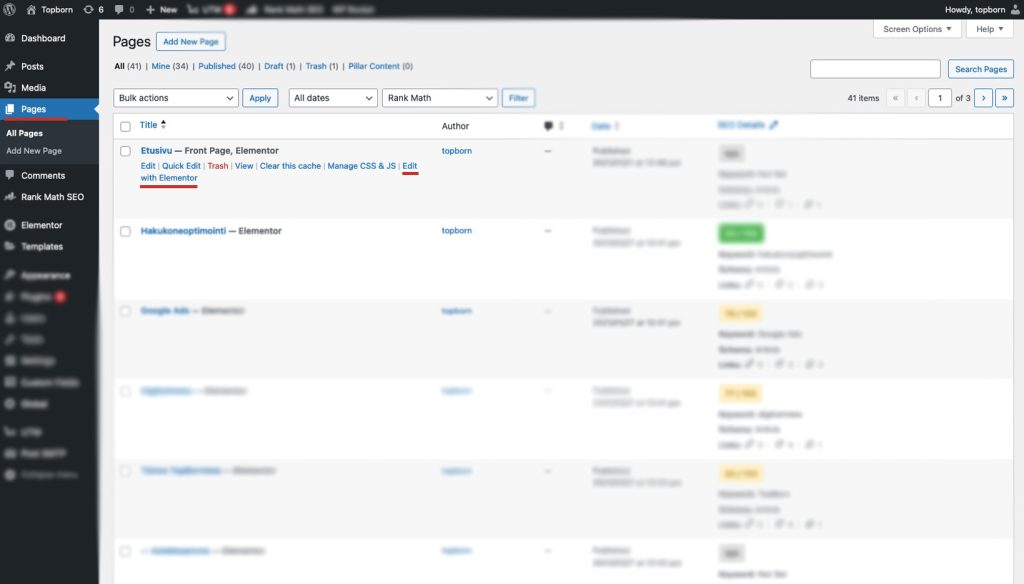Open Elementor in the sidebar
Viewport: 1024px width, 584px height.
click(42, 225)
